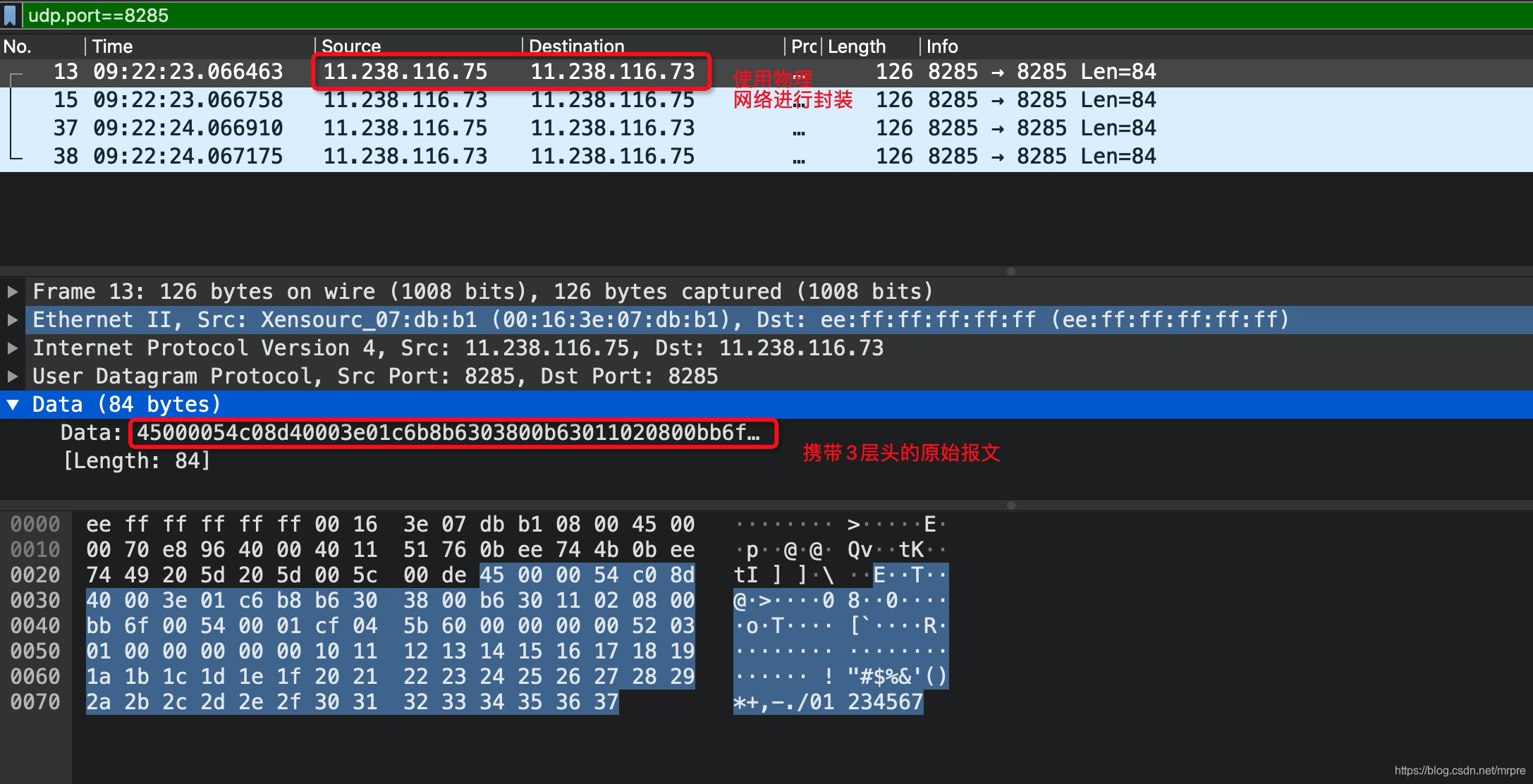The width and height of the screenshot is (1533, 784).
Task: Expand the Frame 13 details tree
Action: point(13,291)
